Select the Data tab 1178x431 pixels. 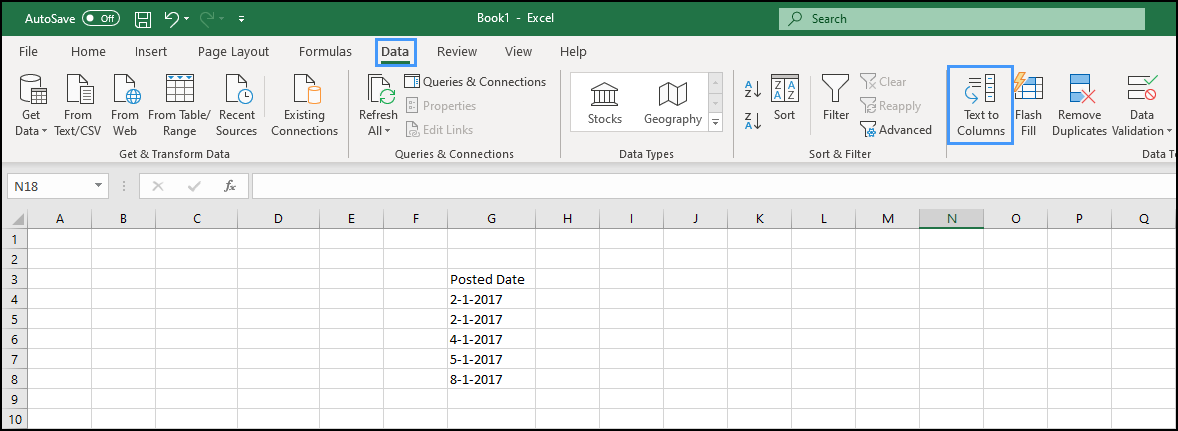coord(395,52)
